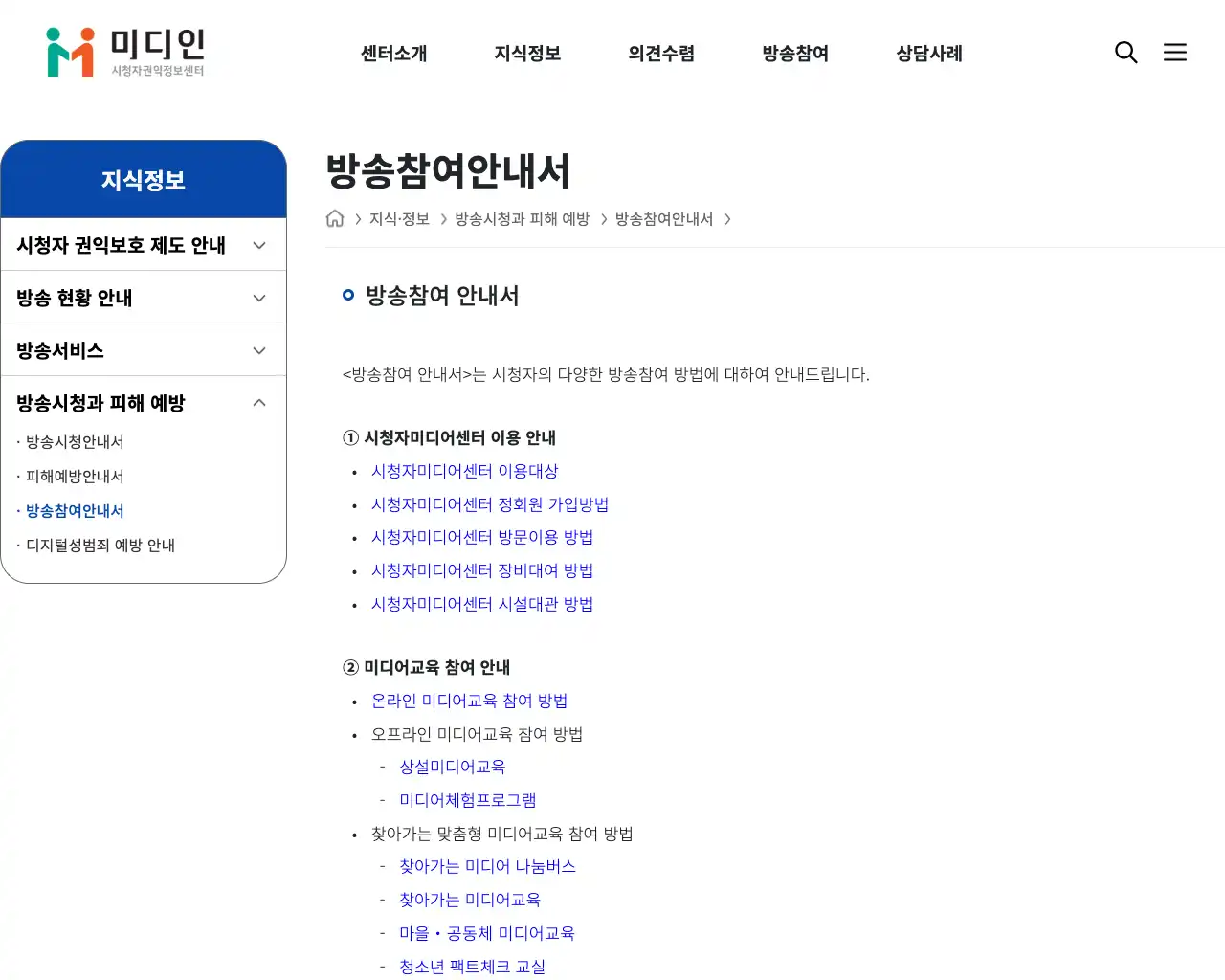The height and width of the screenshot is (980, 1225).
Task: Open the 센터소개 menu
Action: point(393,54)
